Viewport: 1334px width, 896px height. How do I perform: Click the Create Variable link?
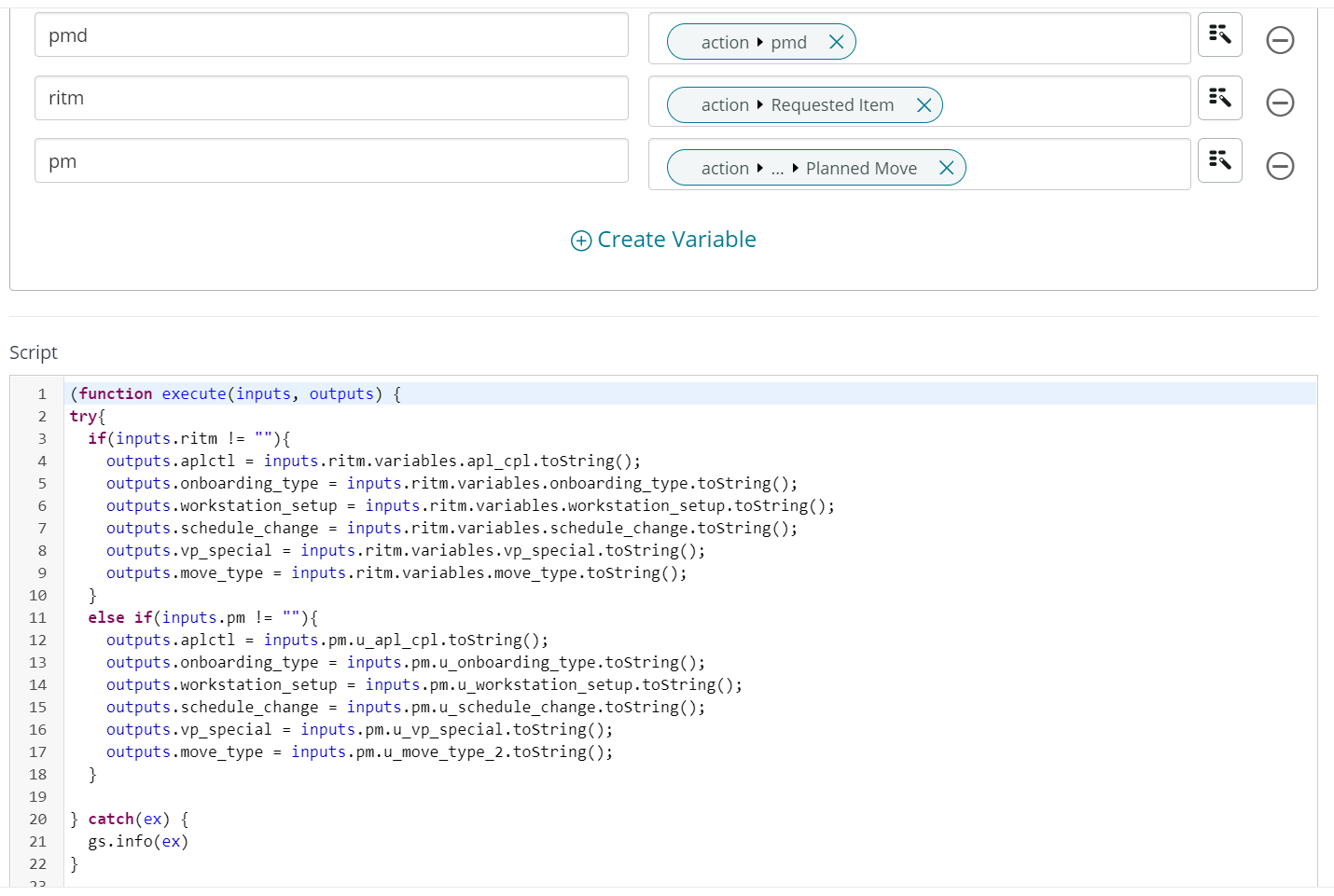pyautogui.click(x=676, y=240)
